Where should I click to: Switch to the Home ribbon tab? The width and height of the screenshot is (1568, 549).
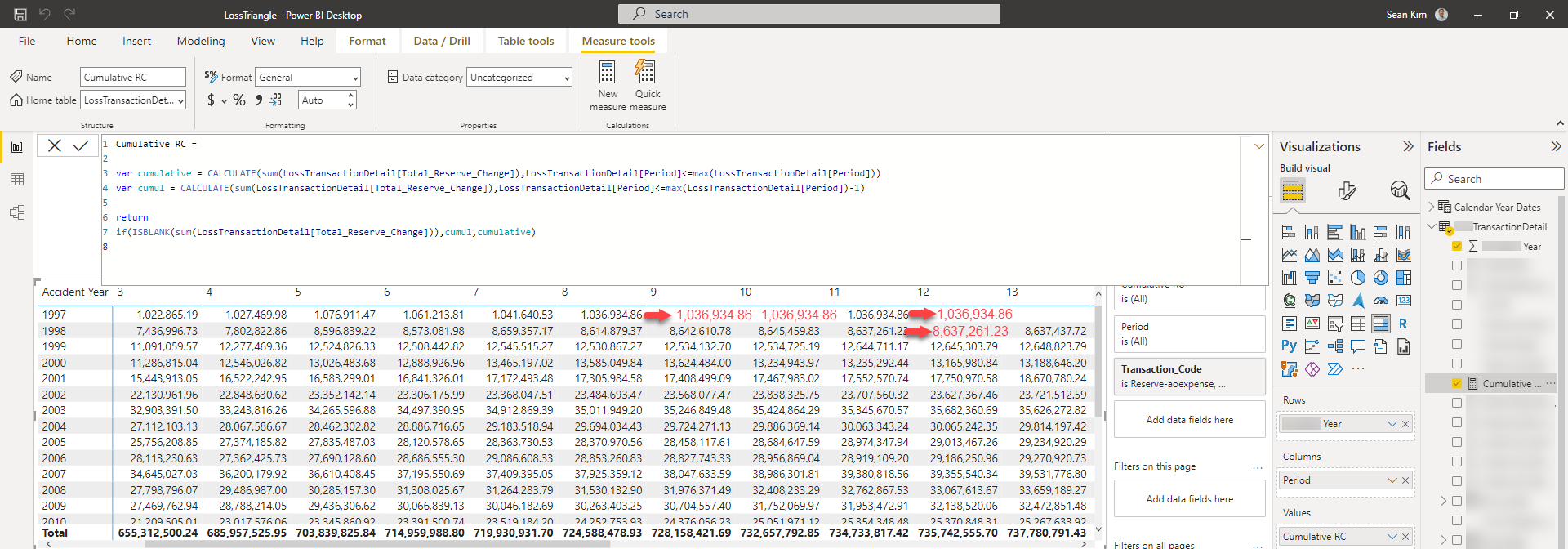click(x=82, y=41)
